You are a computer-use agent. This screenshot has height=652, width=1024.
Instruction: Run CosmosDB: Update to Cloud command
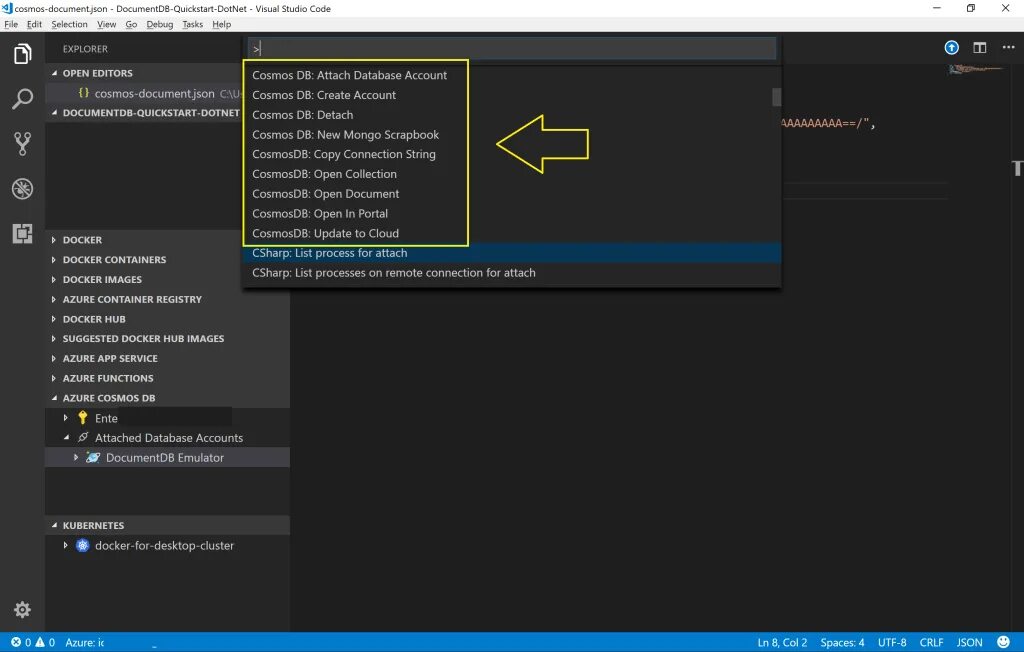click(x=511, y=233)
